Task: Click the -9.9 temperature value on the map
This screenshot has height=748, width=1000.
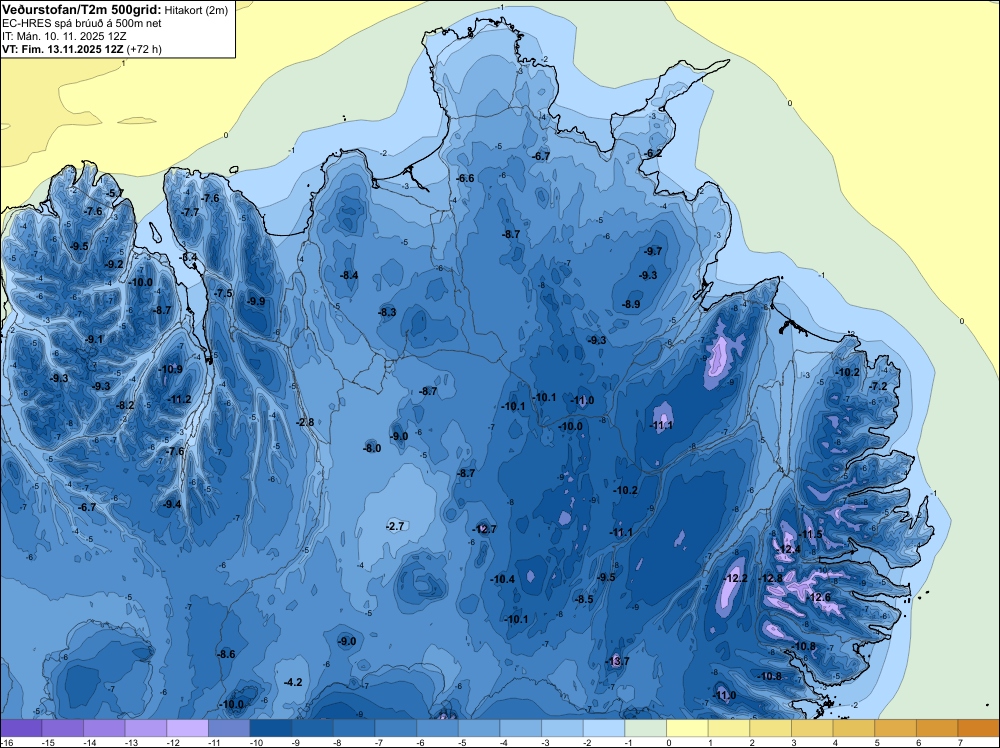Action: [x=256, y=302]
